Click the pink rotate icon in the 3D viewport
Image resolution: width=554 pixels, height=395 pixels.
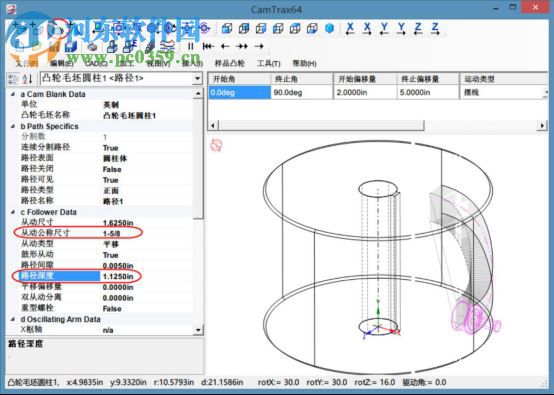coord(216,145)
